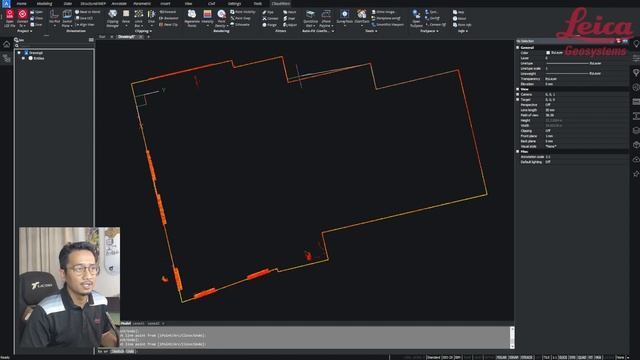Collapse the Drawing1 tree node
The height and width of the screenshot is (360, 640).
(x=19, y=53)
